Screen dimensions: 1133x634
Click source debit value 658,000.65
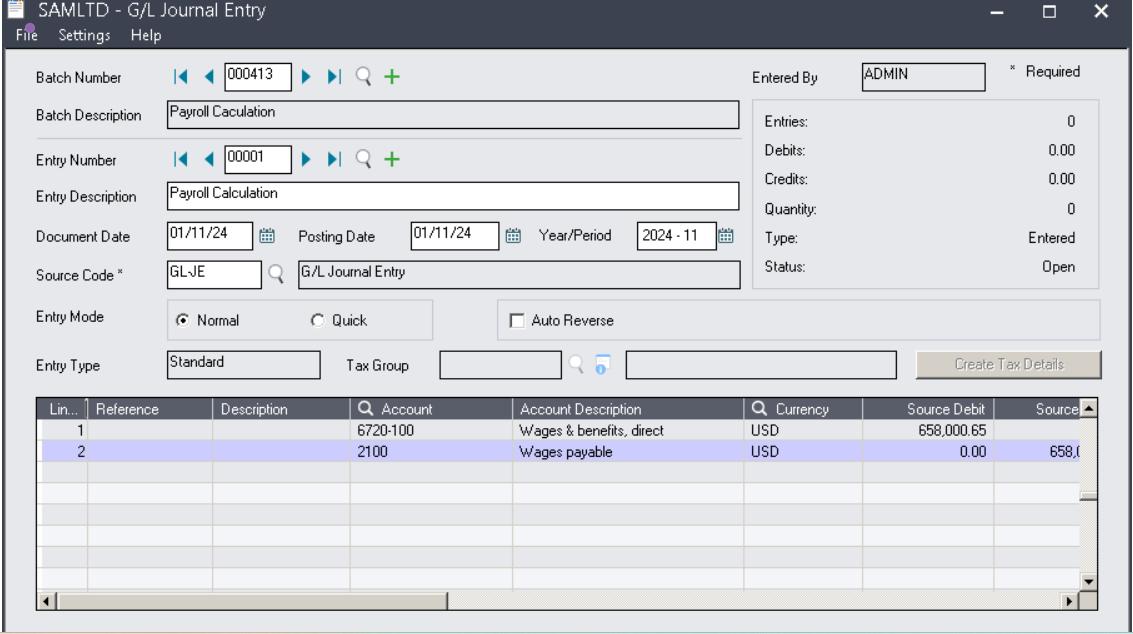tap(928, 430)
